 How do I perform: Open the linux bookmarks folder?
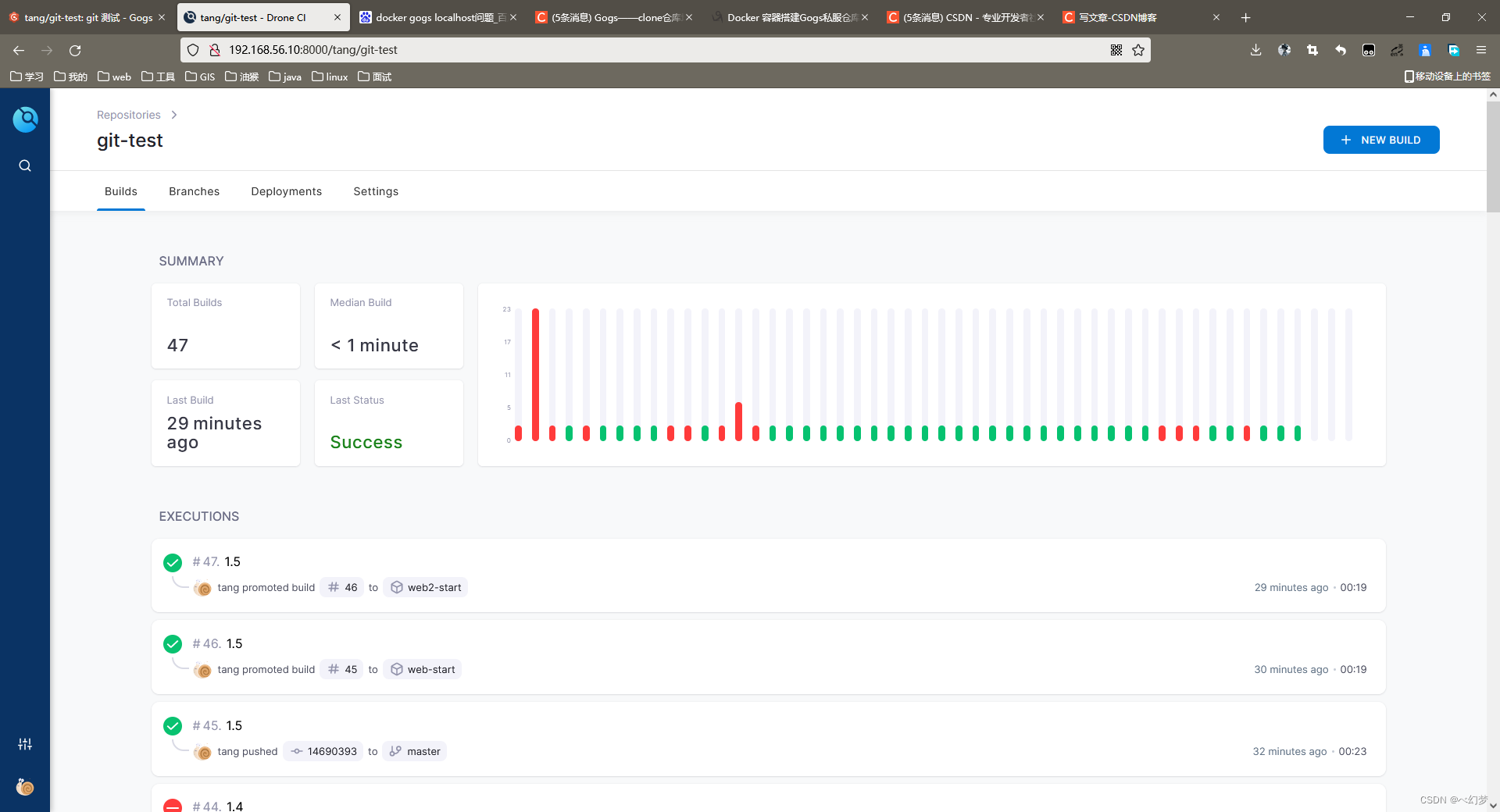(330, 77)
